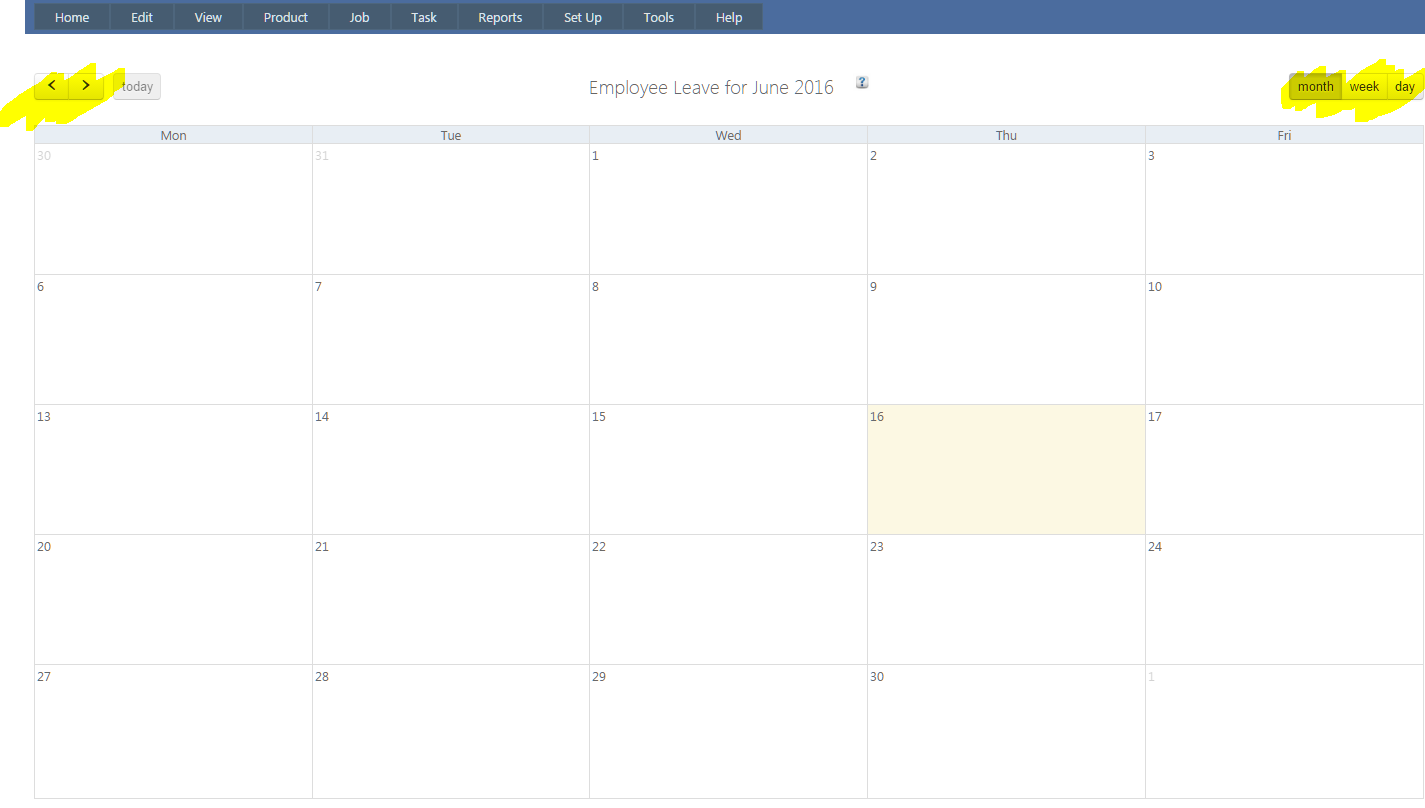The image size is (1425, 808).
Task: Open the Tools menu
Action: (659, 17)
